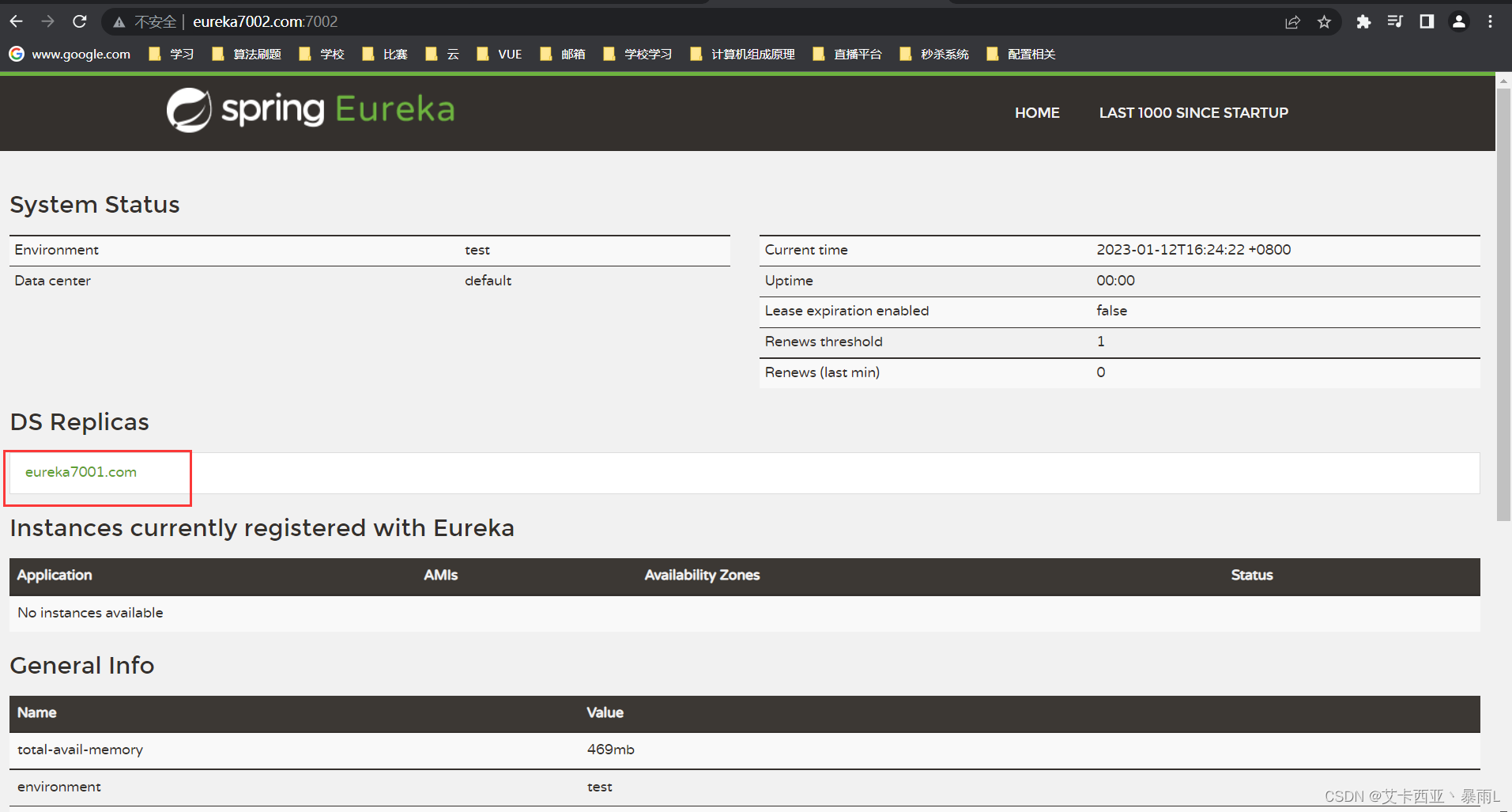This screenshot has width=1512, height=812.
Task: Open LAST 1000 SINCE STARTUP page
Action: [1193, 113]
